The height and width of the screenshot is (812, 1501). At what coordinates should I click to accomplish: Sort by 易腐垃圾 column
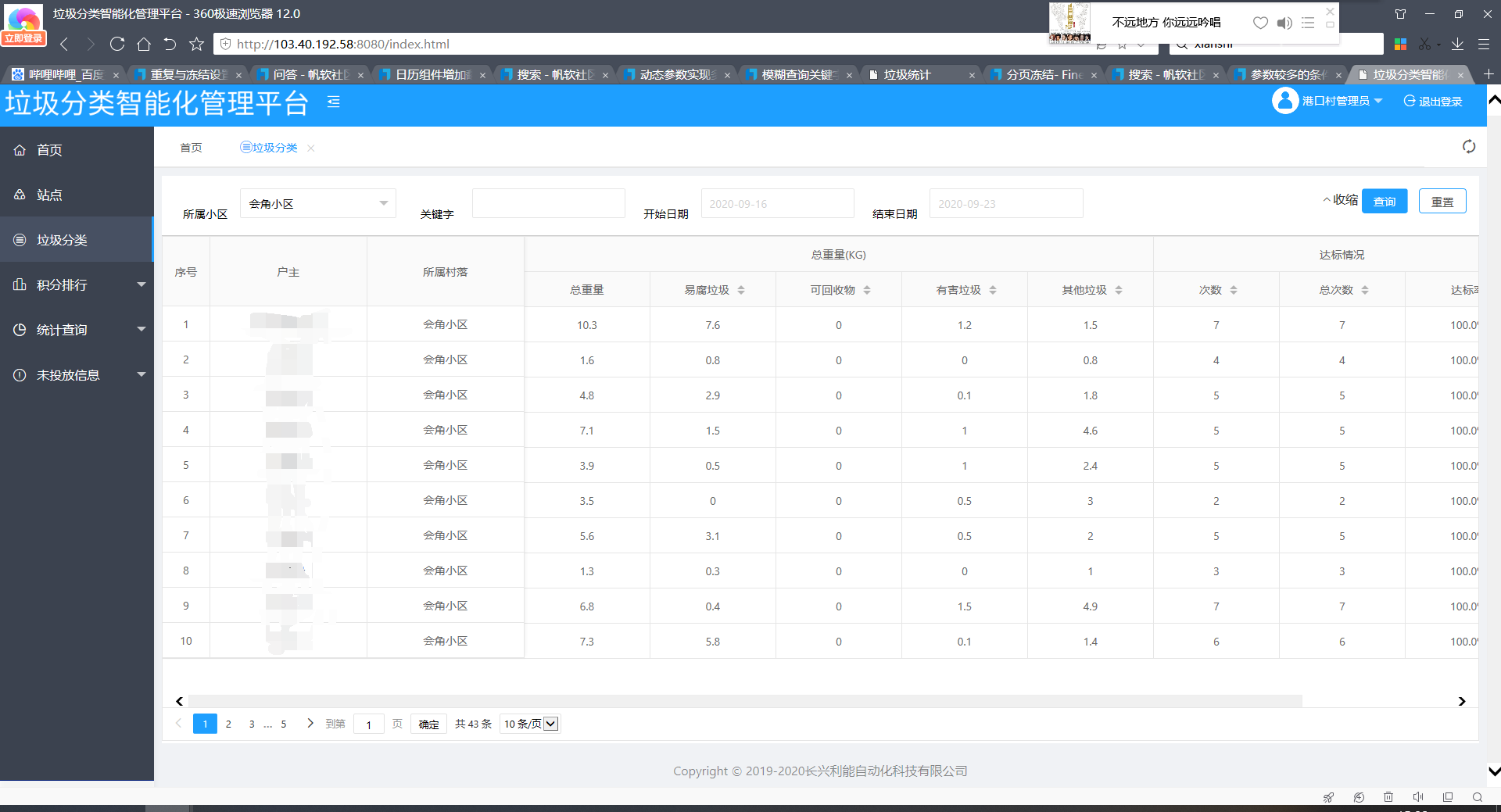[x=740, y=290]
